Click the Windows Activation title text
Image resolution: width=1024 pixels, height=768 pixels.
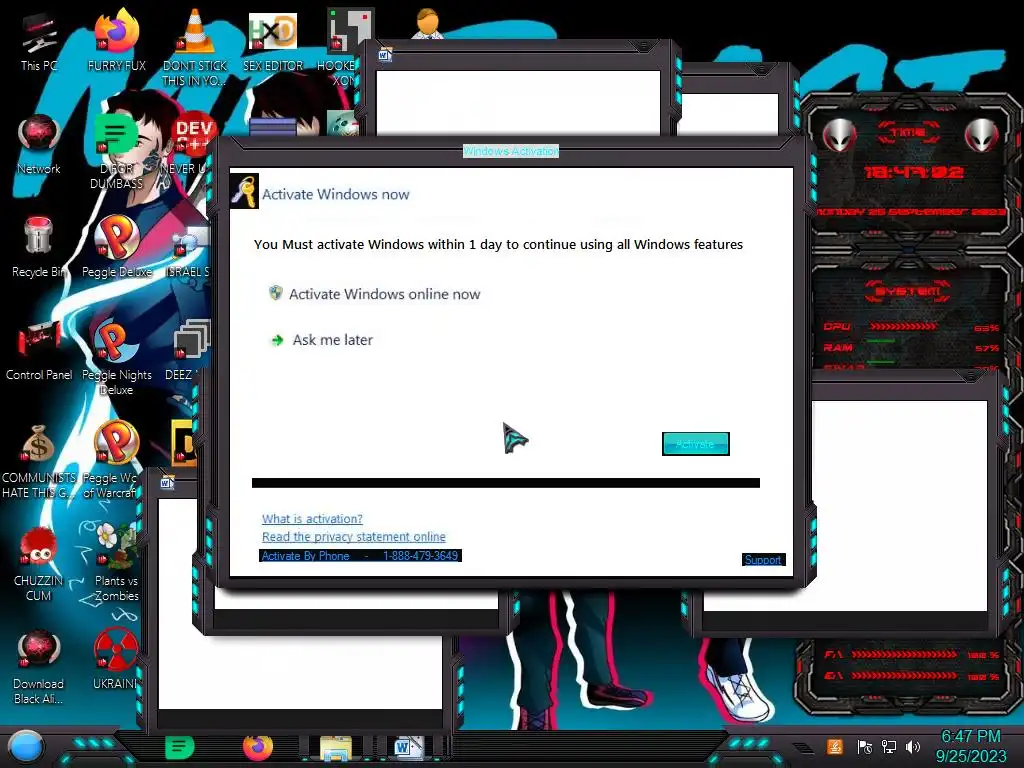click(x=511, y=152)
